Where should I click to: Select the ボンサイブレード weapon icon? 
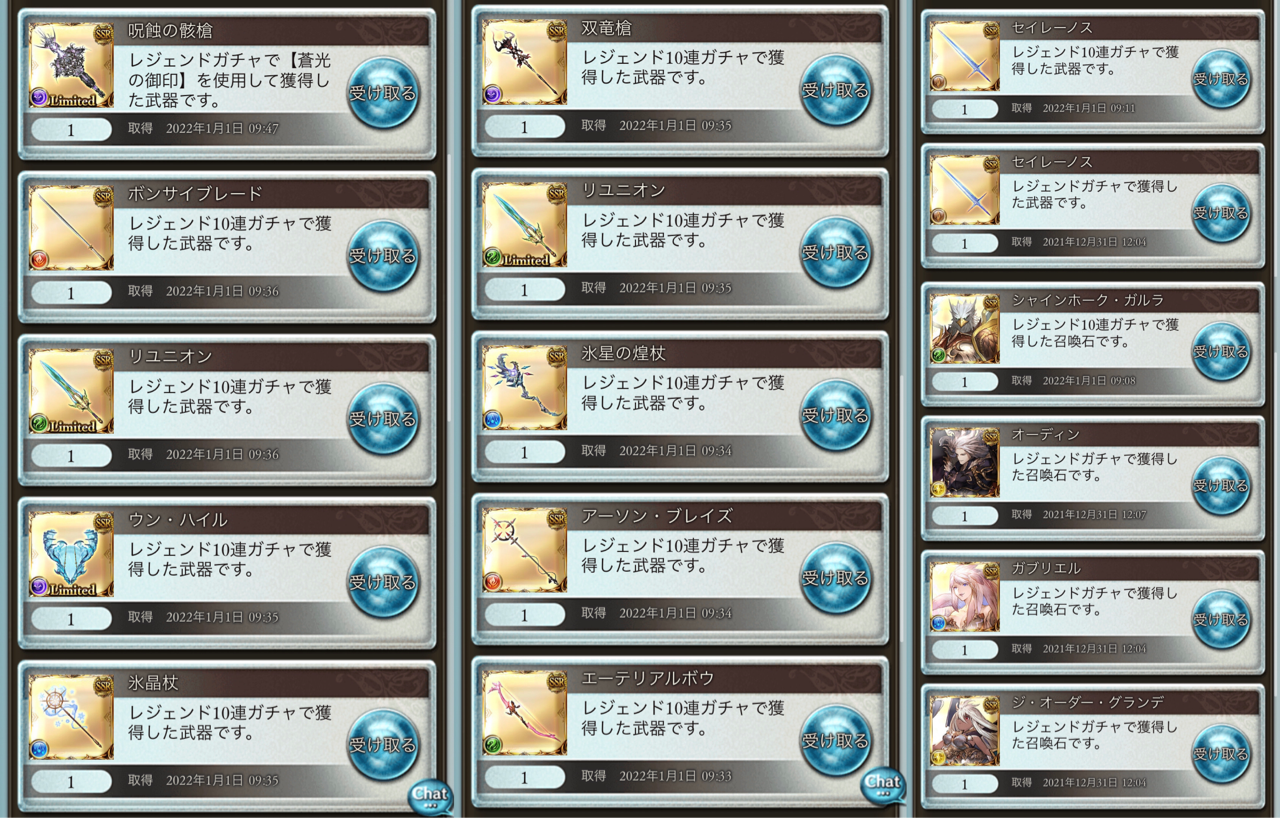(71, 228)
